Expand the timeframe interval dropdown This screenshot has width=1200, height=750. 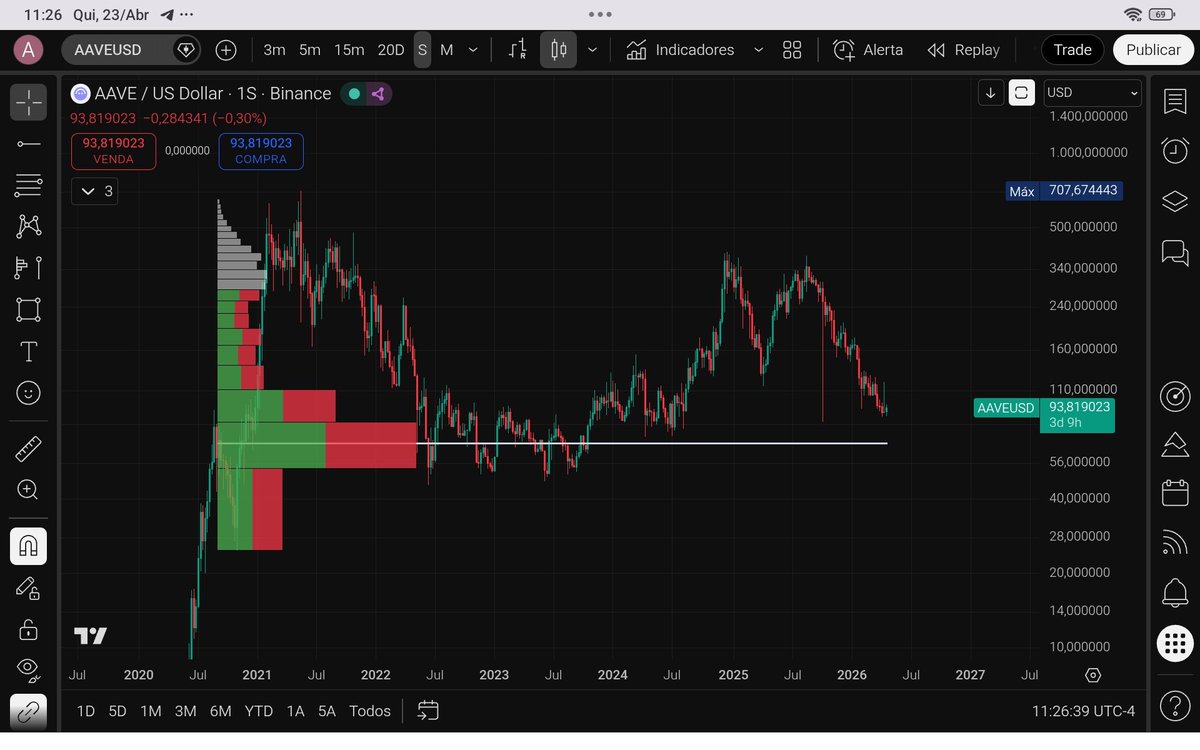473,50
